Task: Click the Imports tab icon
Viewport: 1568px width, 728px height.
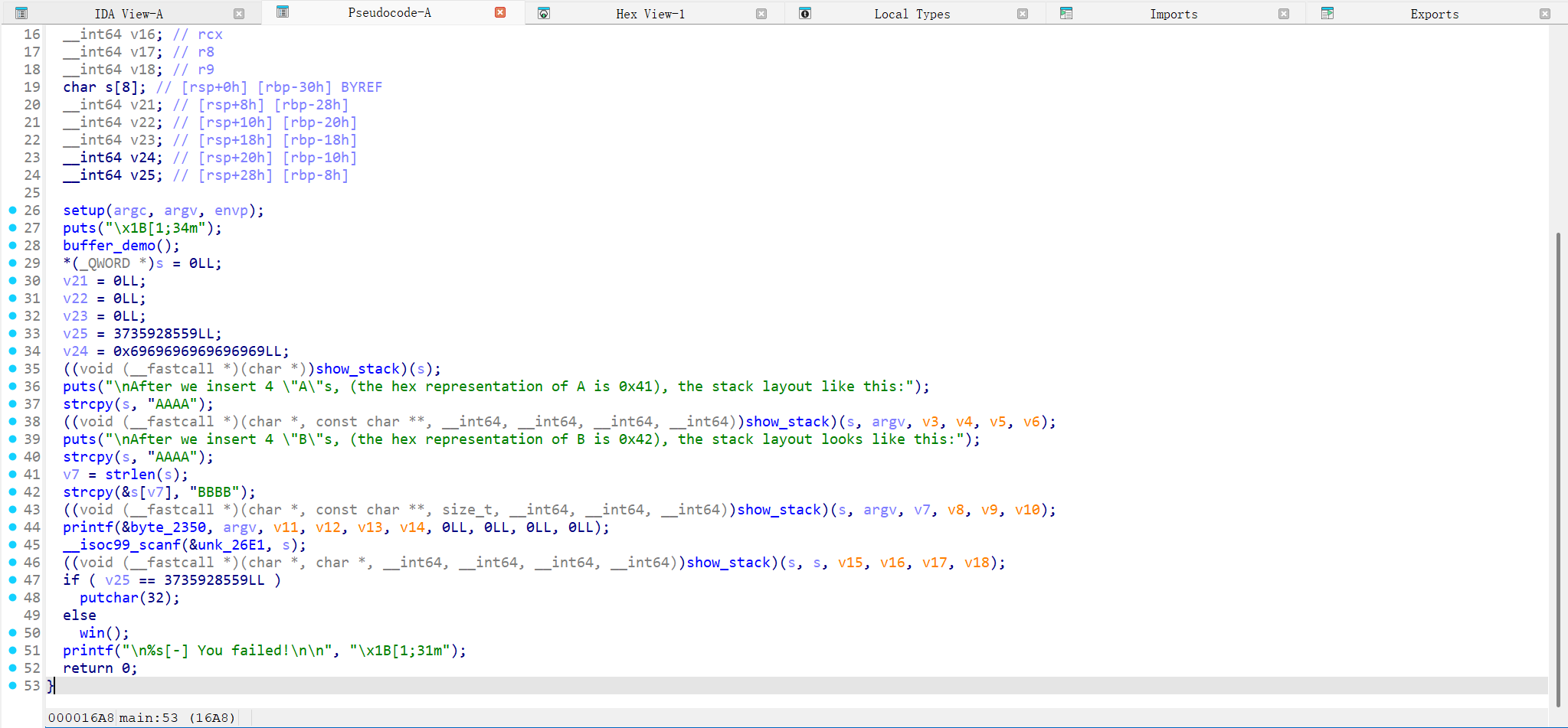Action: coord(1066,13)
